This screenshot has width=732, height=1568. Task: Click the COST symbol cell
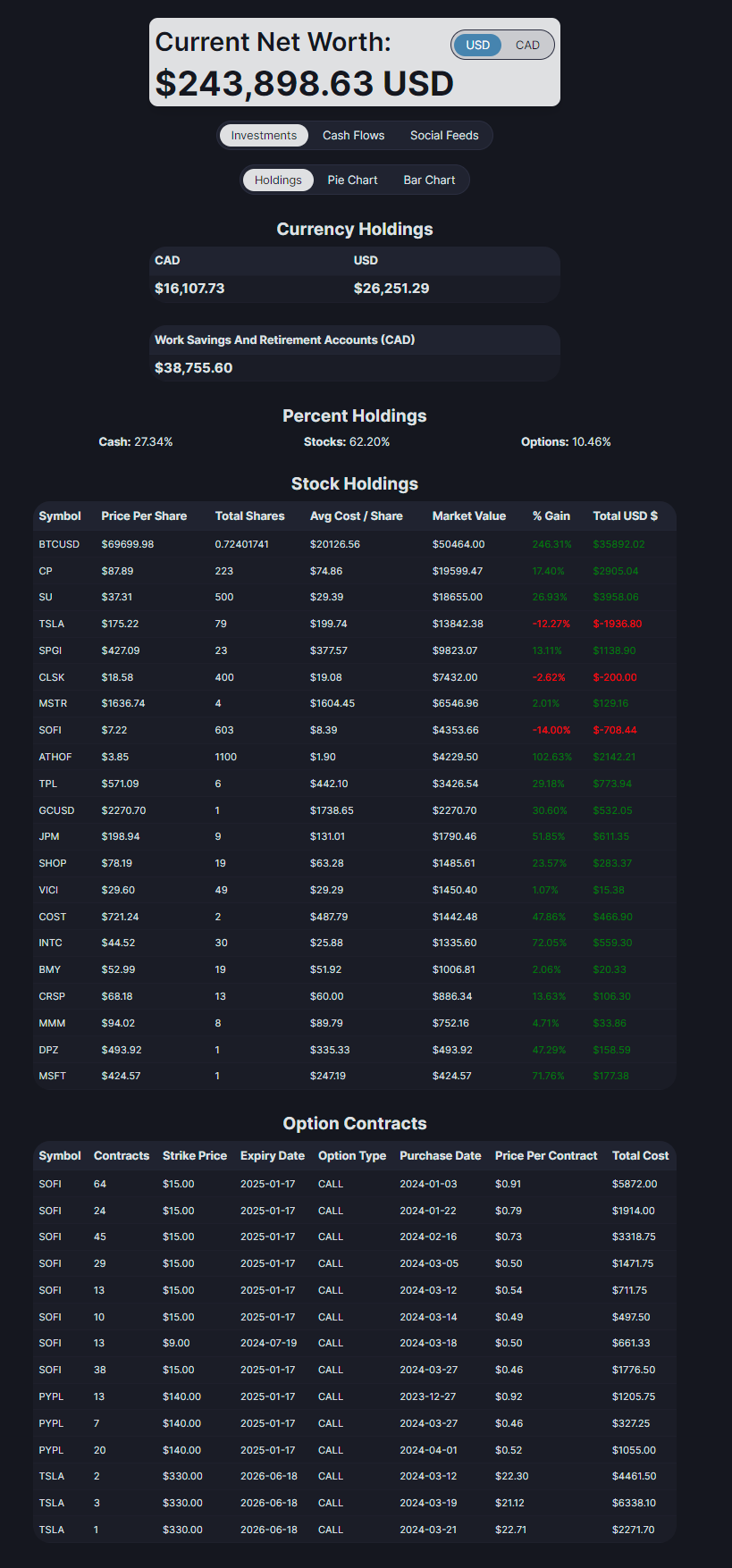click(53, 917)
